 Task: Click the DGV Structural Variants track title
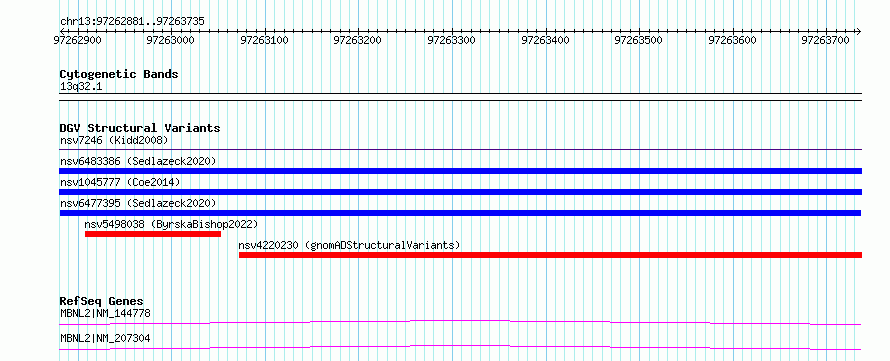click(140, 128)
